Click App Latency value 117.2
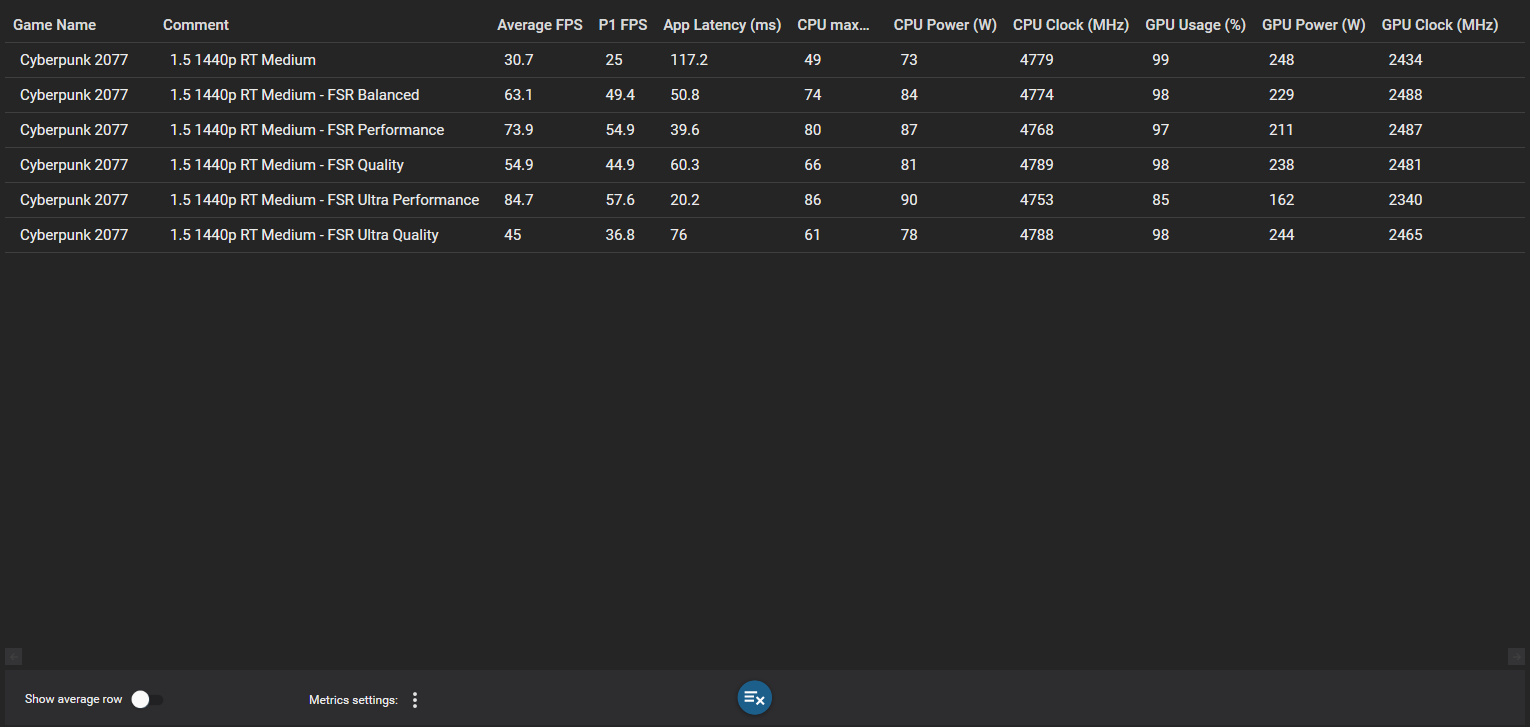The width and height of the screenshot is (1530, 727). [689, 60]
